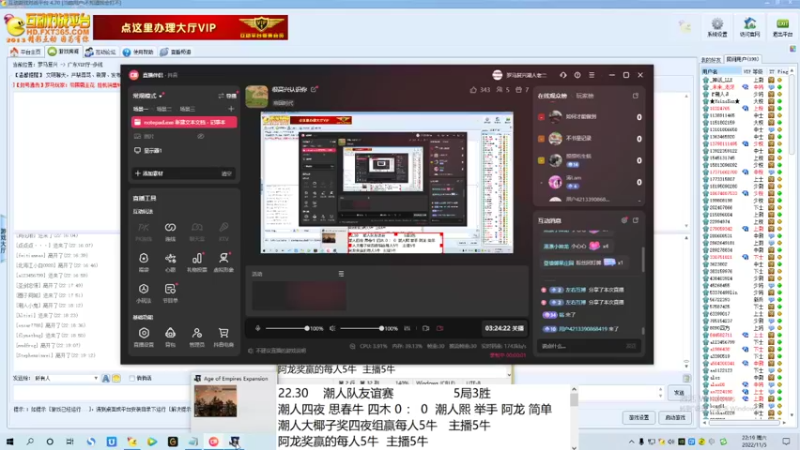
Task: Select the display 1 source row
Action: tap(184, 151)
